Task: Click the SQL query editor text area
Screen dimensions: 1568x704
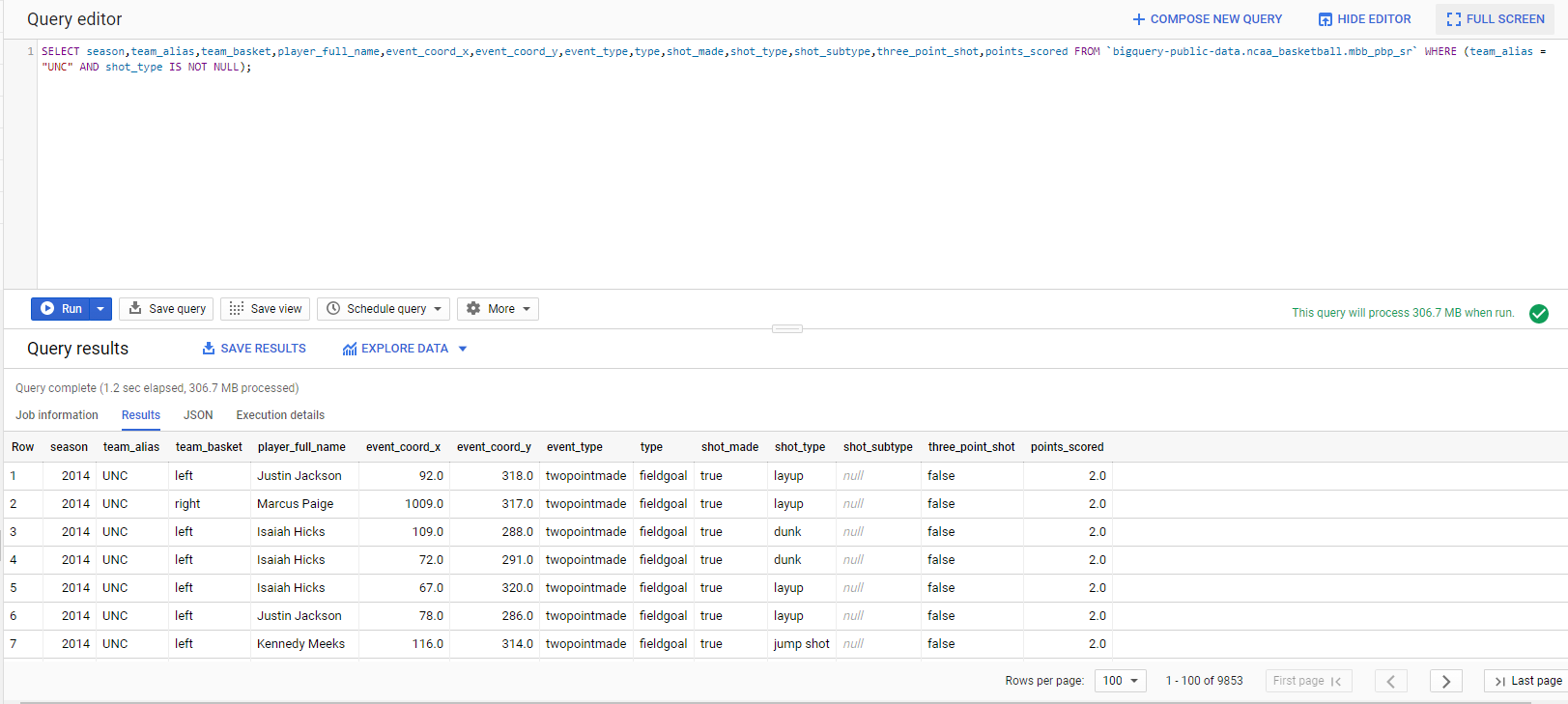Action: (x=802, y=164)
